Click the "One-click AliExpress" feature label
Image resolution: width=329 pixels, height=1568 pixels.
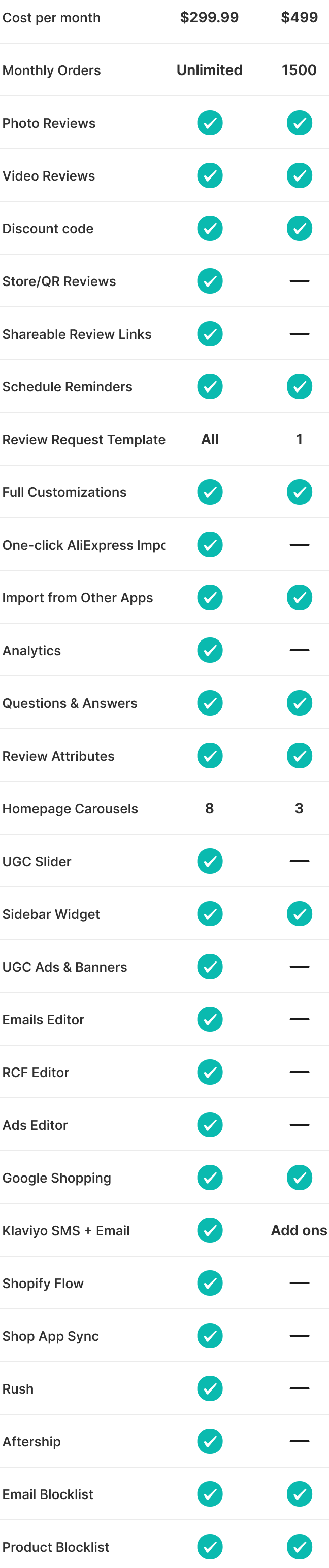pos(83,545)
